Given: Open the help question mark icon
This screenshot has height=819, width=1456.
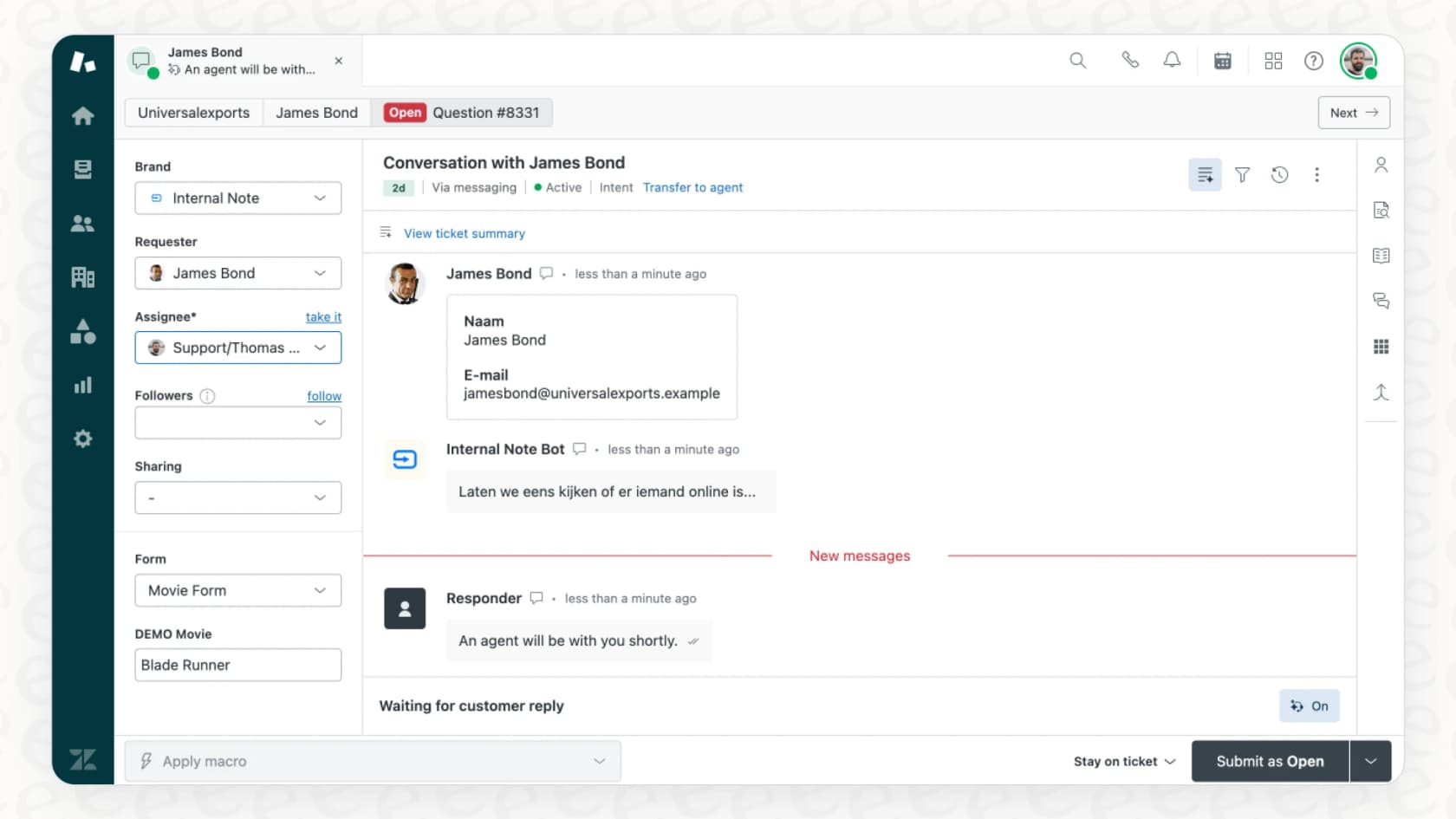Looking at the screenshot, I should point(1314,61).
